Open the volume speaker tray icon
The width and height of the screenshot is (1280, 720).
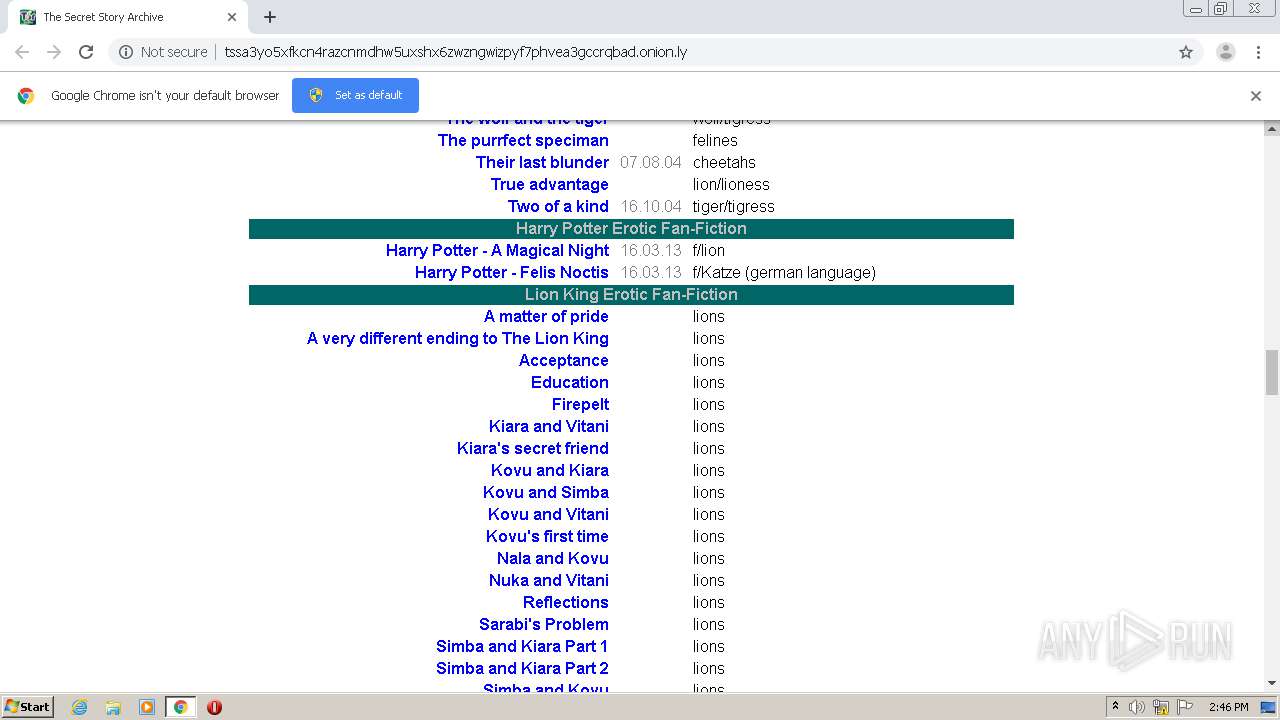click(x=1137, y=707)
